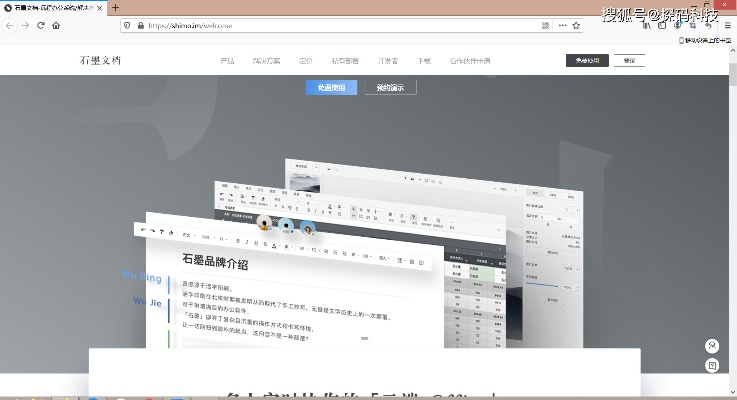Open a new browser tab
This screenshot has width=737, height=400.
(116, 8)
